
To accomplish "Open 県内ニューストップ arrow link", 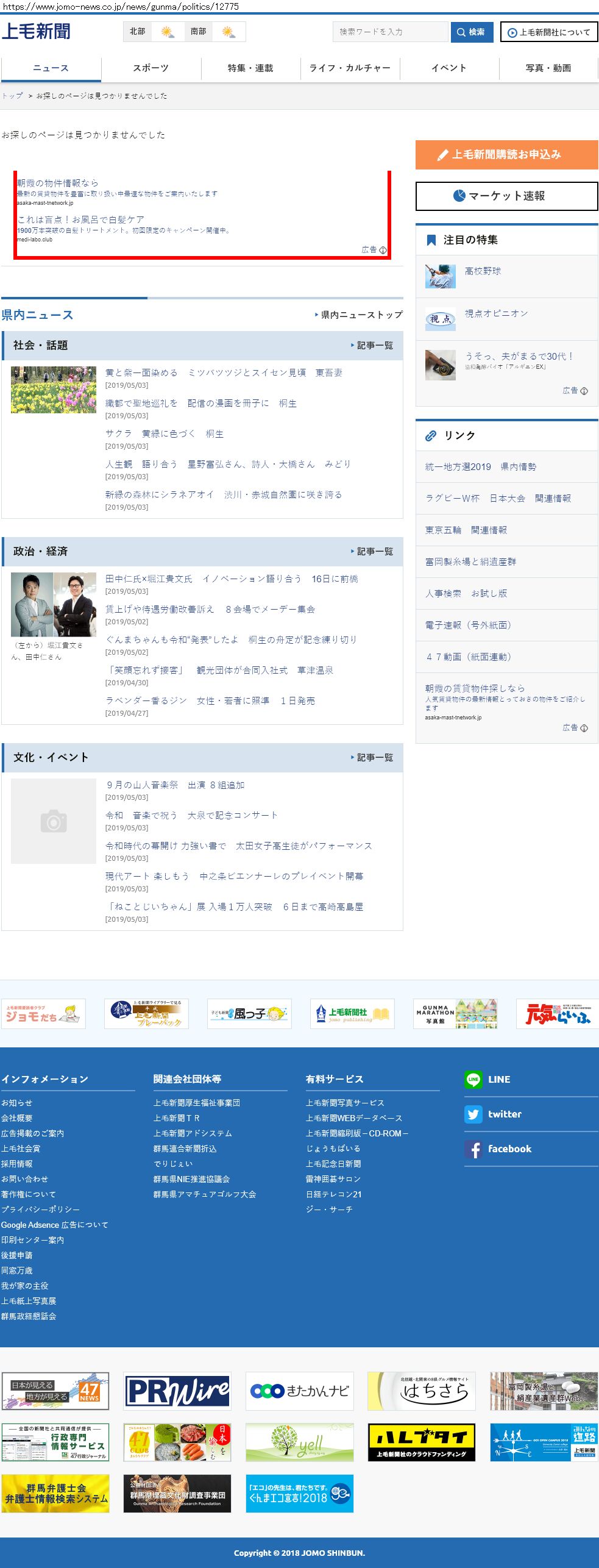I will pyautogui.click(x=359, y=315).
